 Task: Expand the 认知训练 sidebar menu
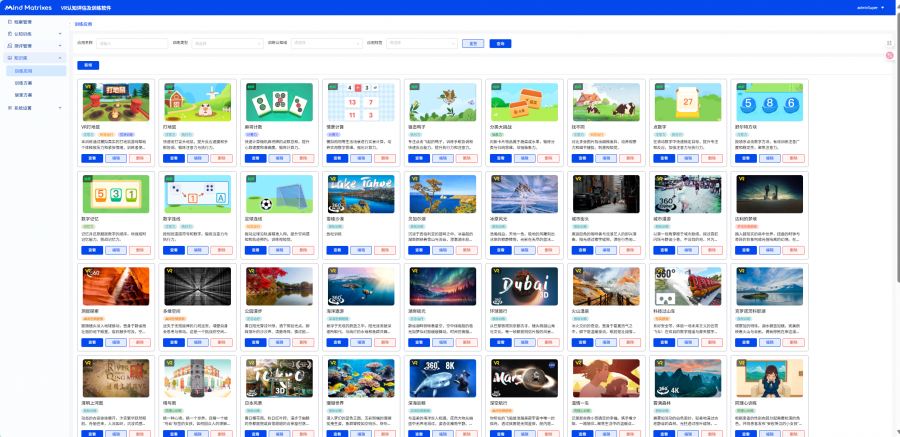(30, 33)
